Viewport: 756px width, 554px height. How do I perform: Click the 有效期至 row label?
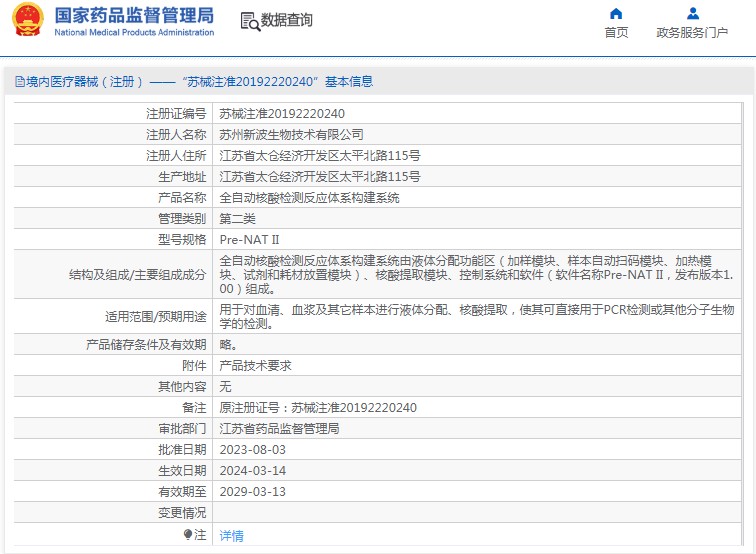coord(182,492)
